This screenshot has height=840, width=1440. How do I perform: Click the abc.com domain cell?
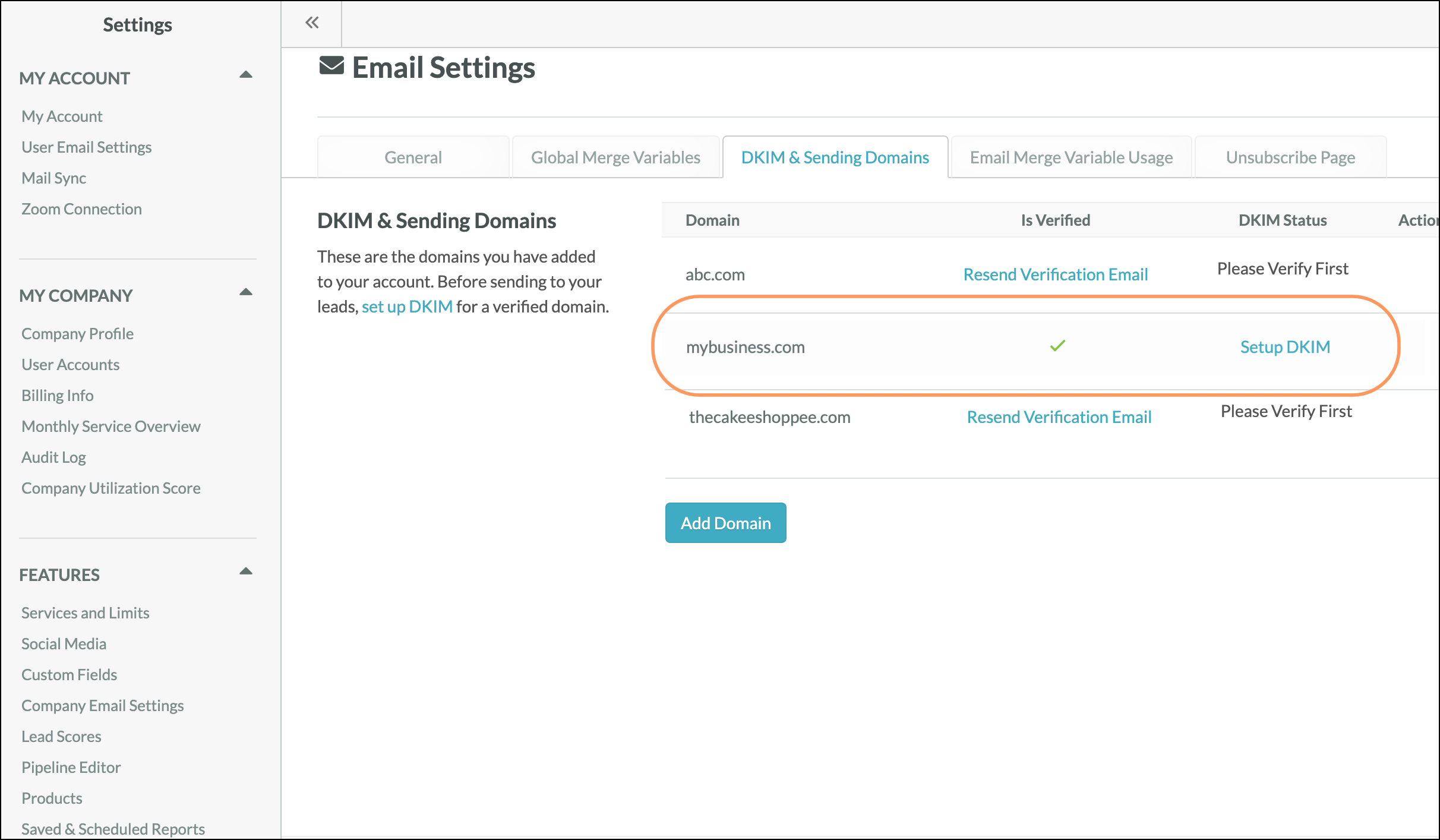(x=715, y=274)
